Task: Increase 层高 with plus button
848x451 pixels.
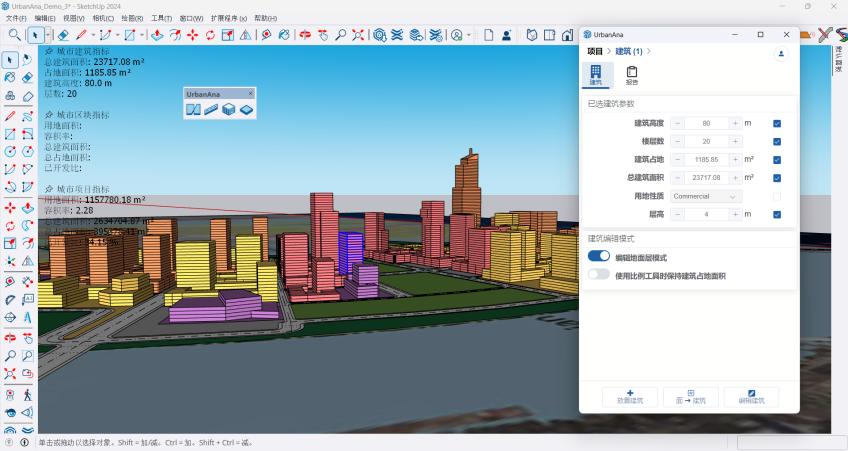Action: pyautogui.click(x=735, y=214)
